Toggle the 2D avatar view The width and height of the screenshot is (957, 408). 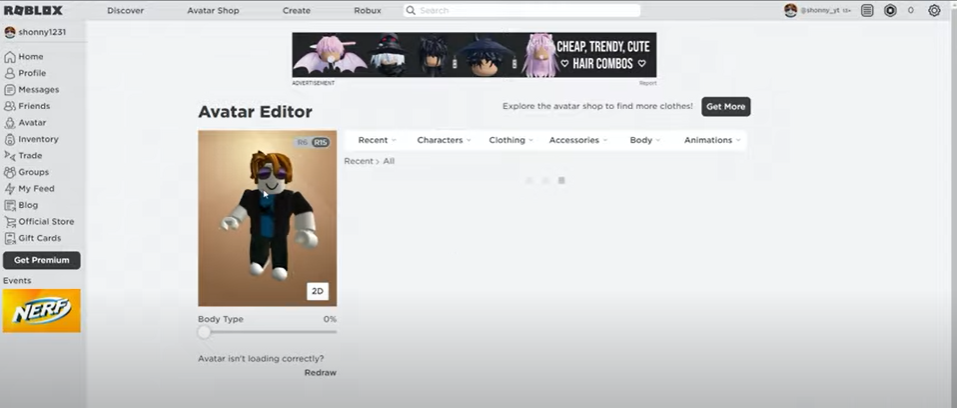click(317, 291)
